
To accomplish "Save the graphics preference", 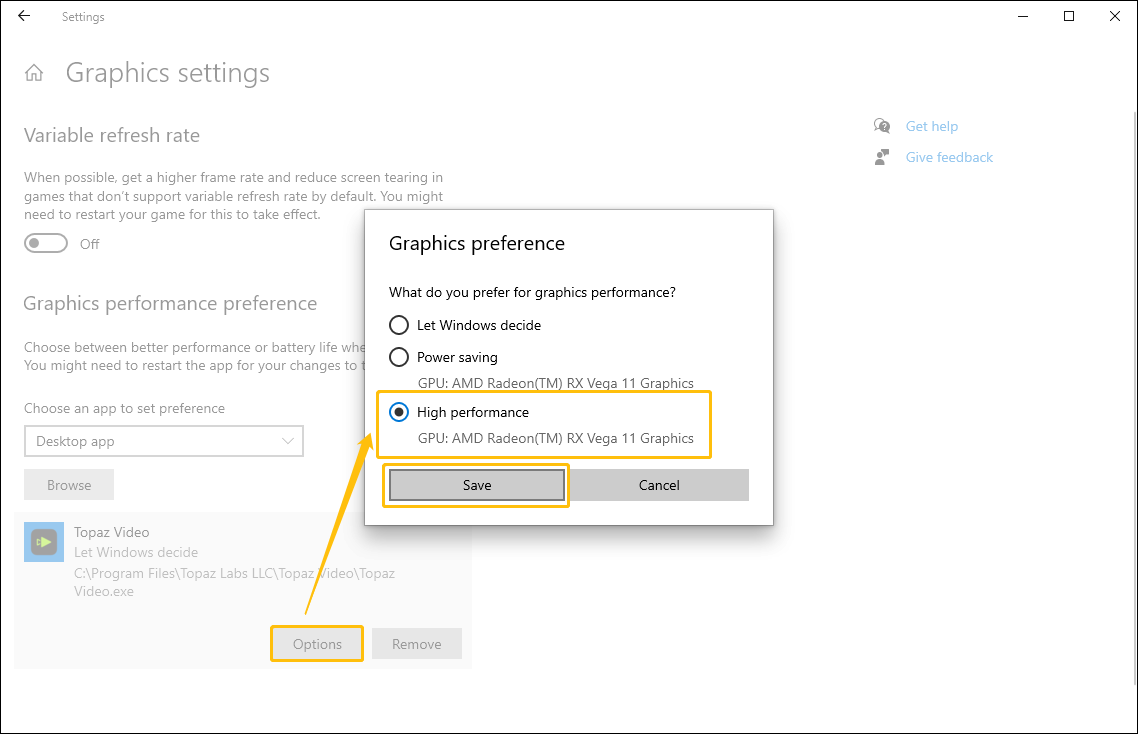I will 476,485.
